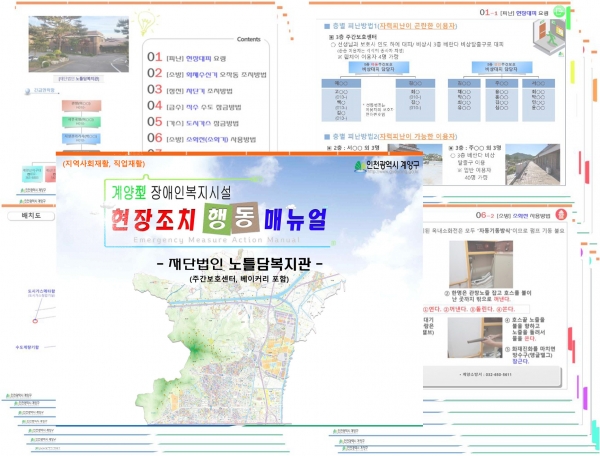Click the globe icon beside 긴급연락망
The height and width of the screenshot is (456, 600).
pyautogui.click(x=27, y=91)
